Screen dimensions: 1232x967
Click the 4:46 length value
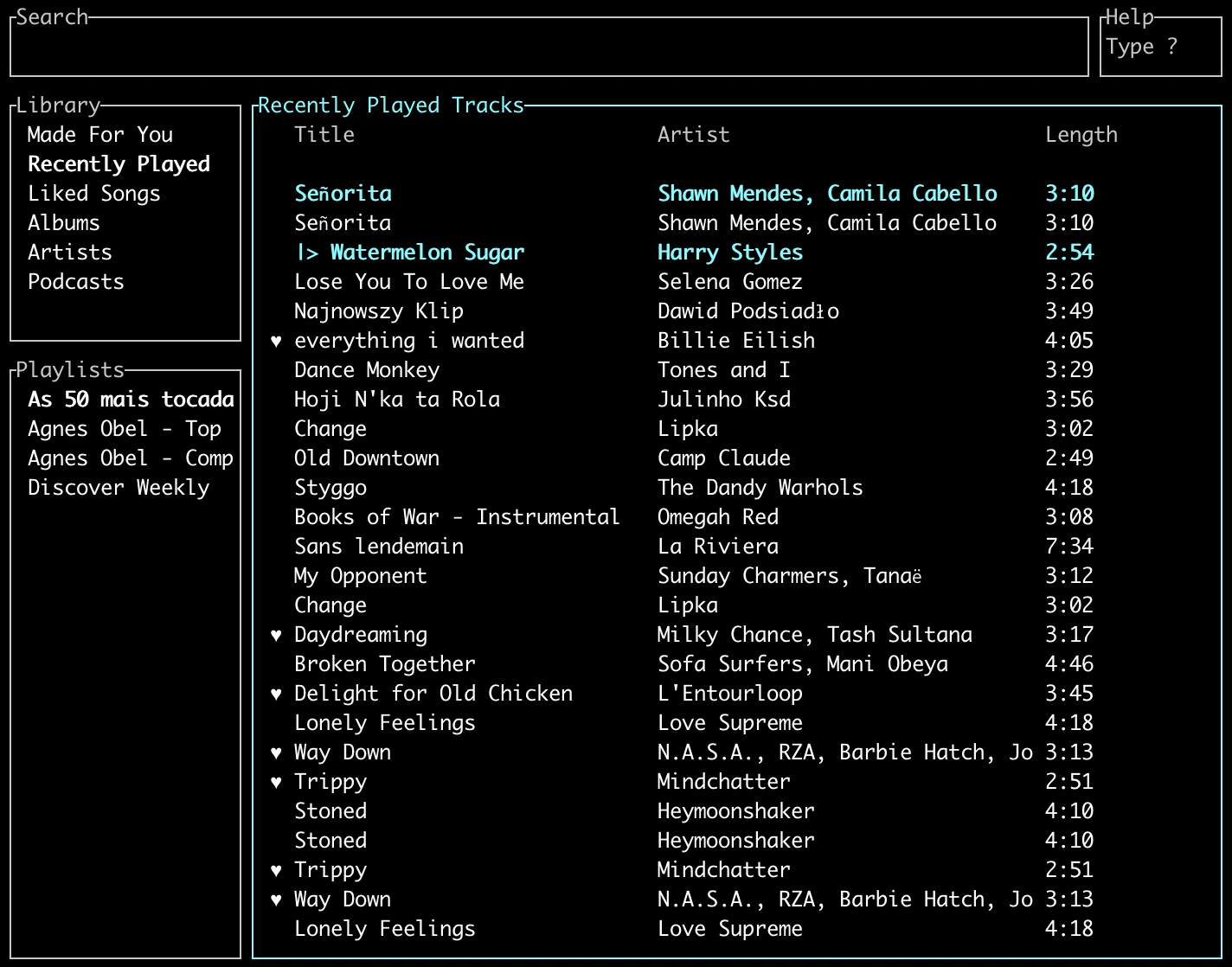[1069, 664]
